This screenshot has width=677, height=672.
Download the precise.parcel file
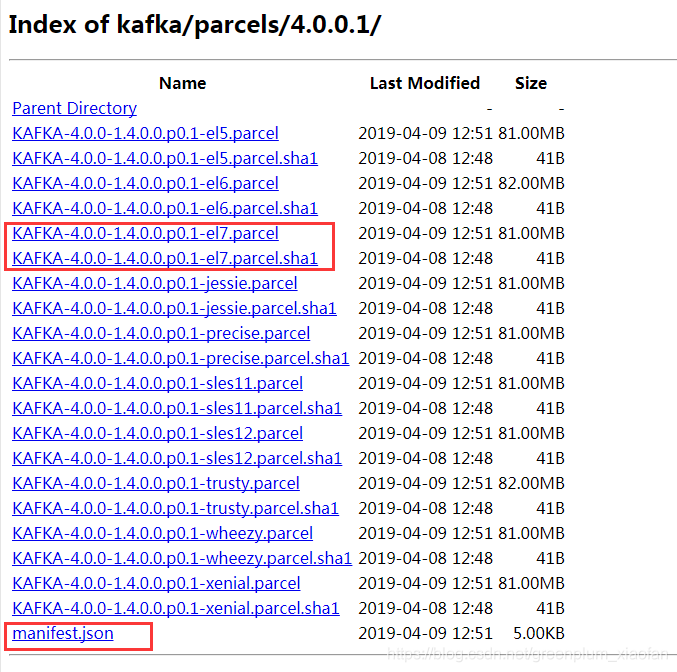pyautogui.click(x=161, y=334)
